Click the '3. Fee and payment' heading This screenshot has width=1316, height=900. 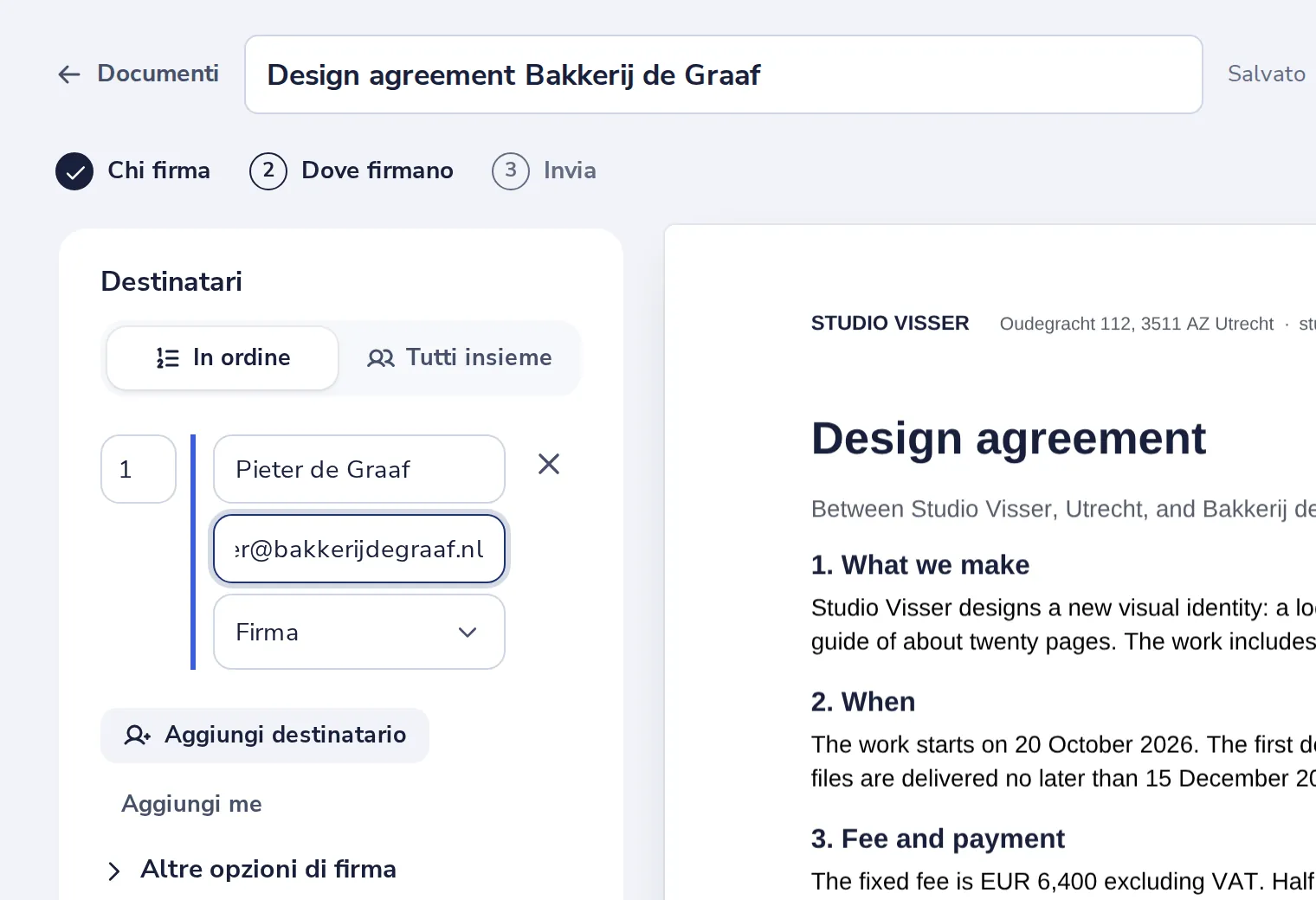point(938,839)
